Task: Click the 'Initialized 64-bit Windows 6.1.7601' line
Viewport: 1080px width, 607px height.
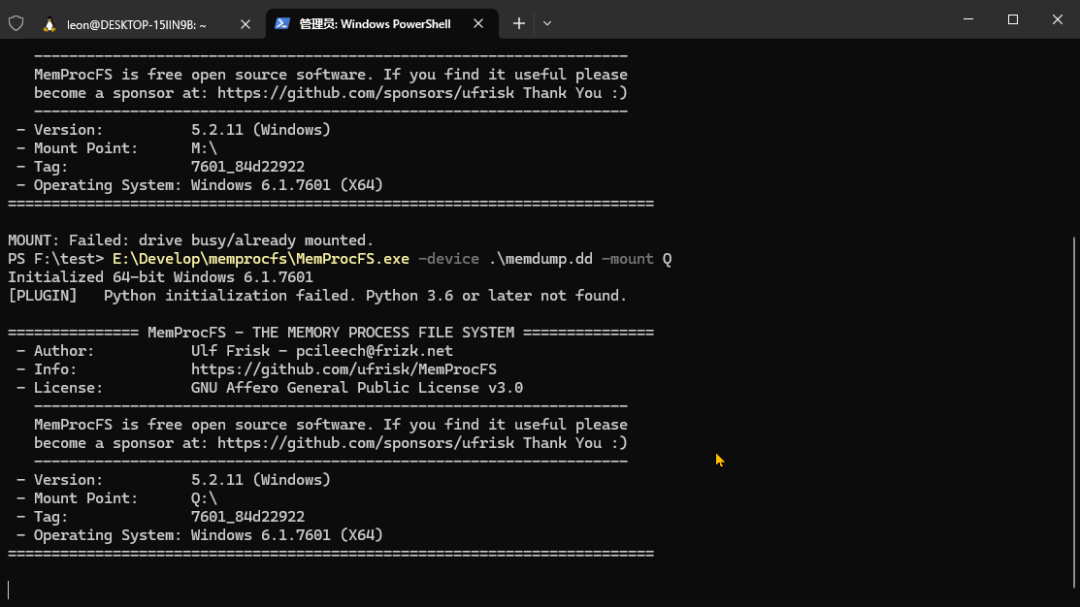Action: [160, 277]
